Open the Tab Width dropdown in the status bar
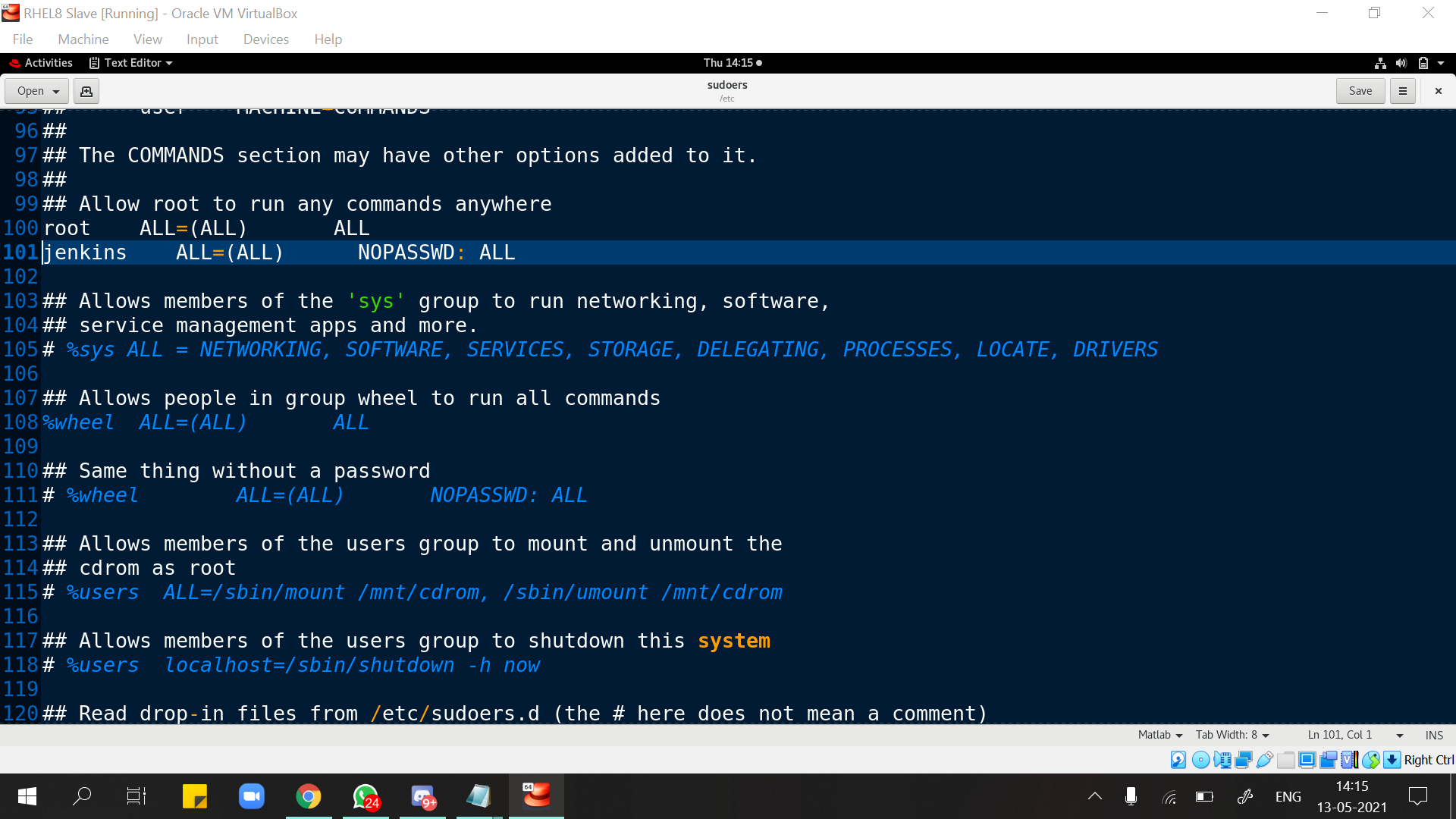 (x=1232, y=734)
